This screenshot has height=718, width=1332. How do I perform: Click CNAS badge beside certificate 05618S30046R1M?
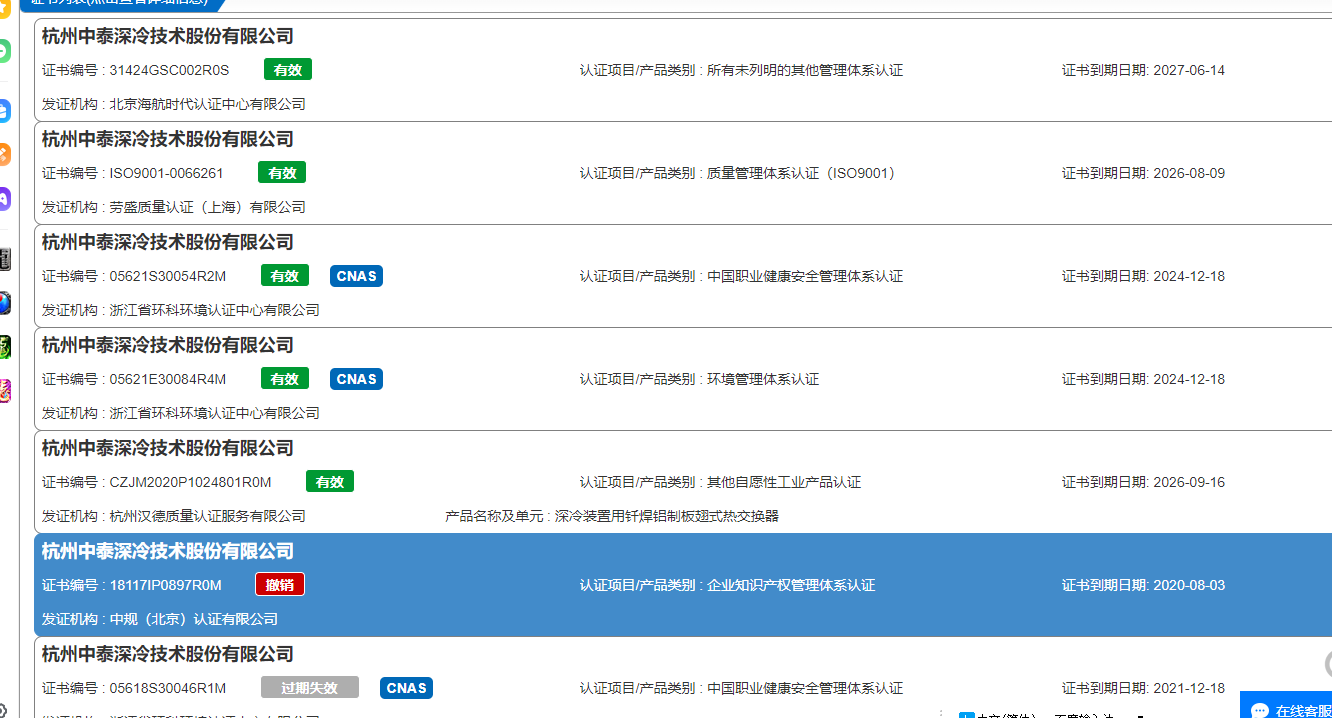coord(407,688)
